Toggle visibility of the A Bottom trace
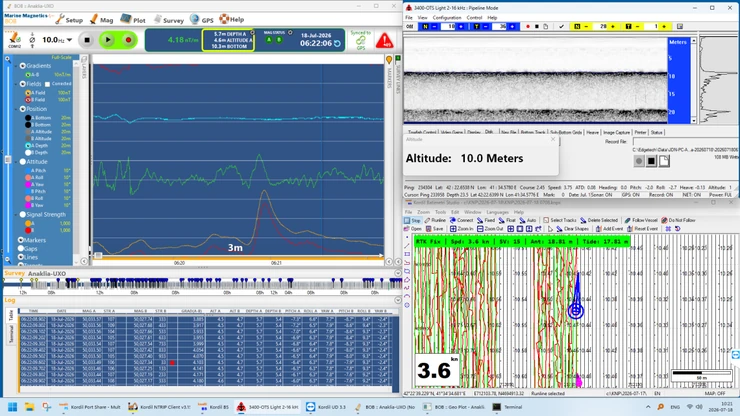This screenshot has width=740, height=416. pyautogui.click(x=28, y=118)
